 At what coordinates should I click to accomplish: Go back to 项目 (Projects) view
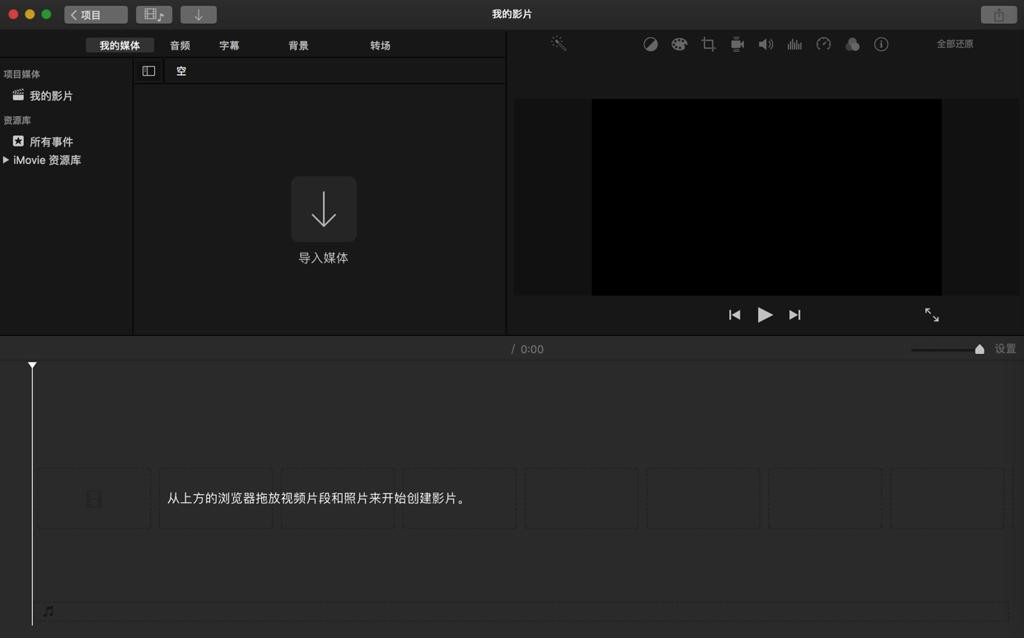tap(95, 14)
